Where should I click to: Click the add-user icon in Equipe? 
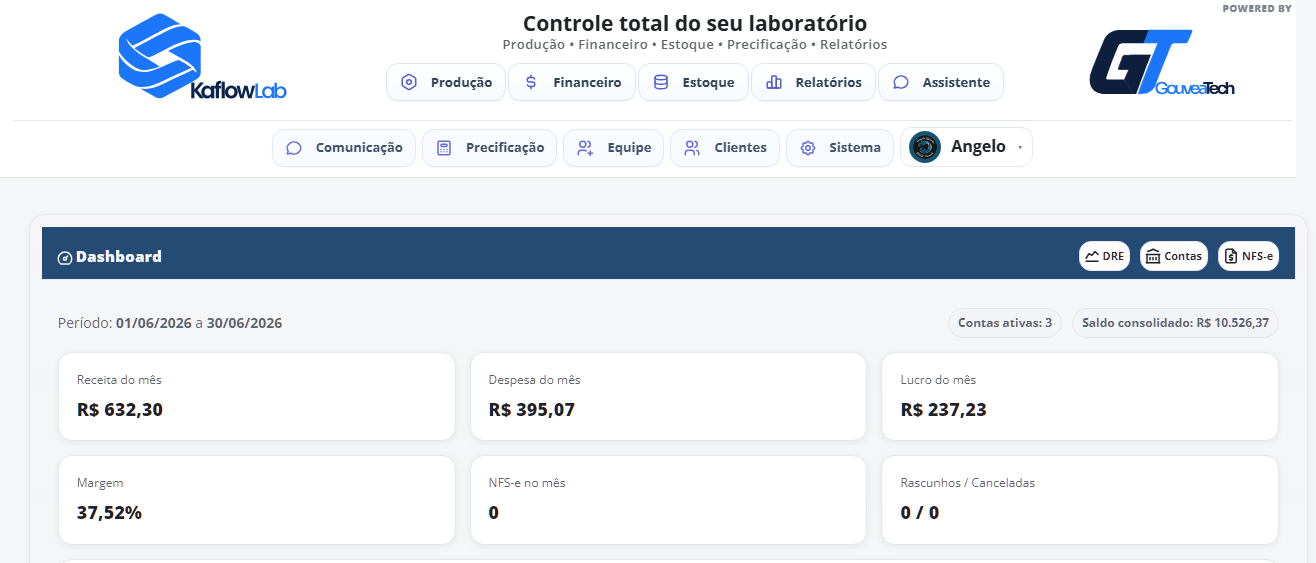click(x=585, y=148)
